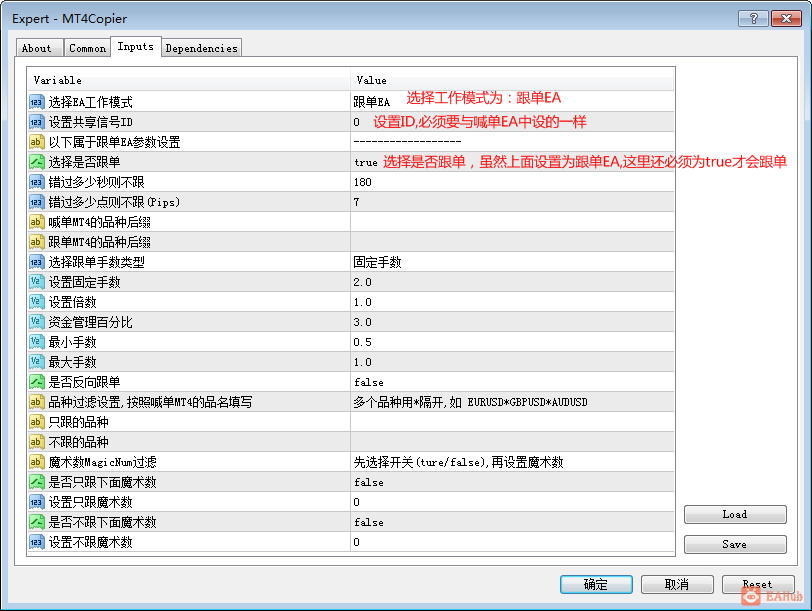This screenshot has height=611, width=812.
Task: Click the Va icon beside 最大手数
Action: tap(36, 361)
